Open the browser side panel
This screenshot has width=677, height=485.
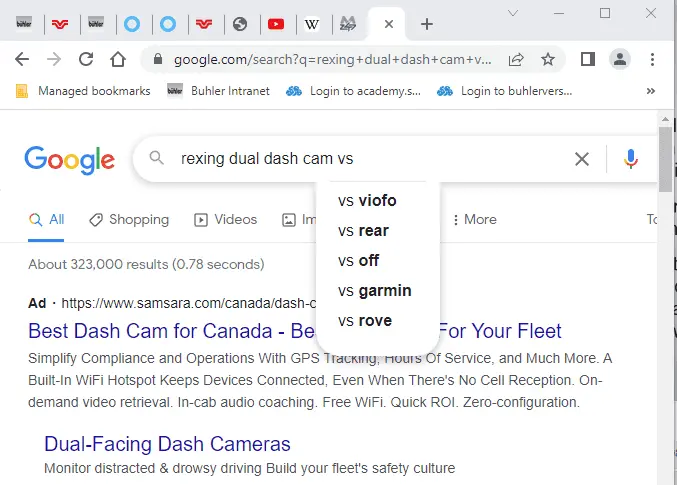click(x=588, y=59)
